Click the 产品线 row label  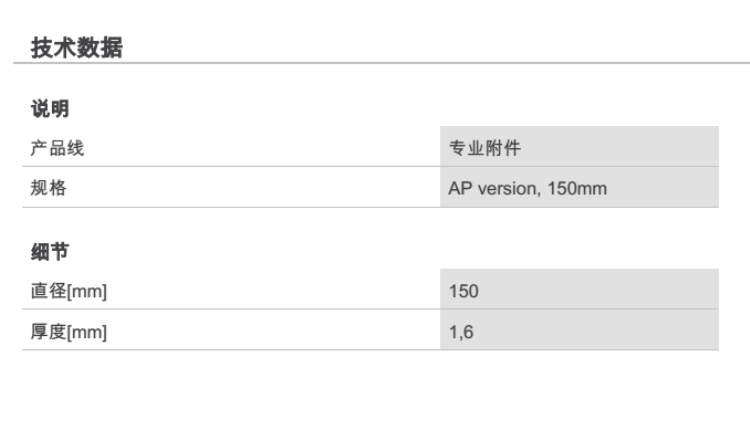[55, 148]
